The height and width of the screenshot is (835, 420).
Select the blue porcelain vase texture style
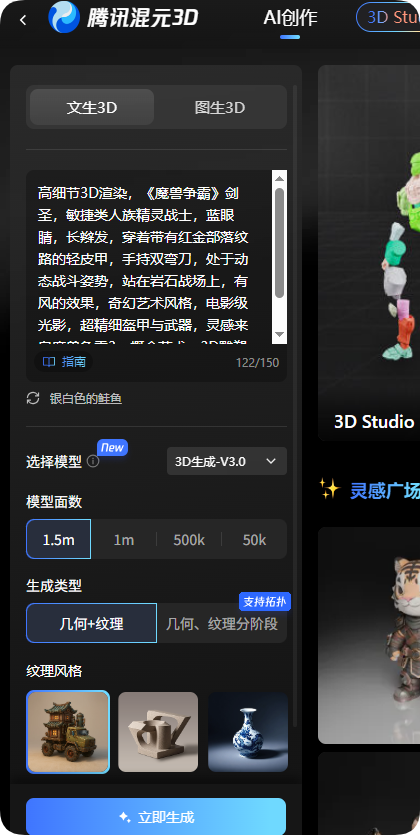coord(248,732)
